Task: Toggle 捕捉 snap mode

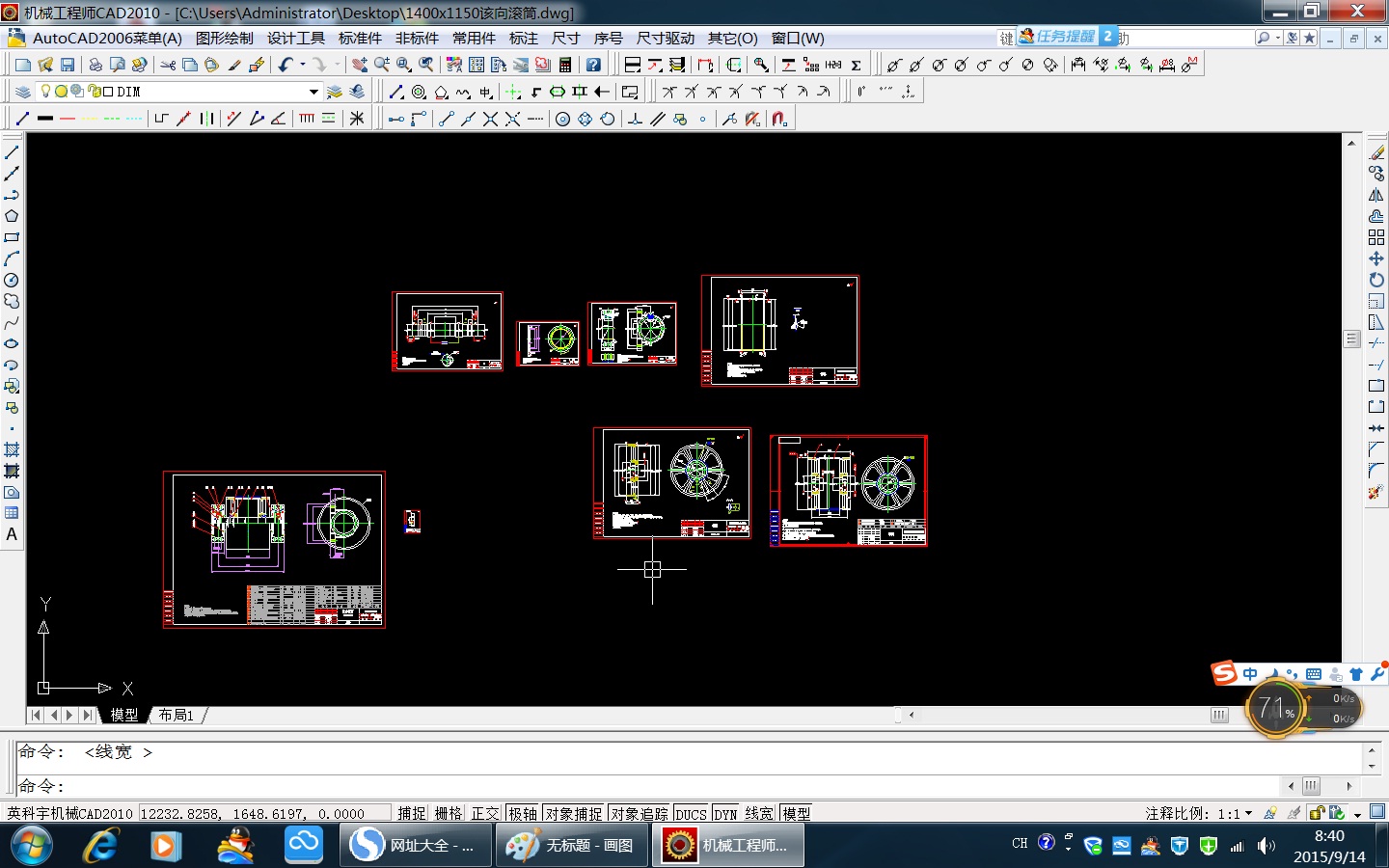Action: 412,813
